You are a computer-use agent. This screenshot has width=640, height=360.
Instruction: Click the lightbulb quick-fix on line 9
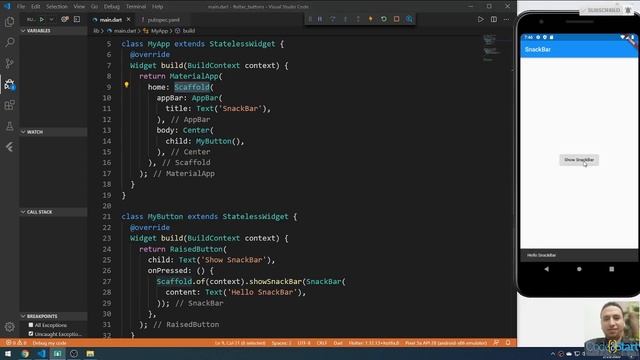(x=127, y=85)
